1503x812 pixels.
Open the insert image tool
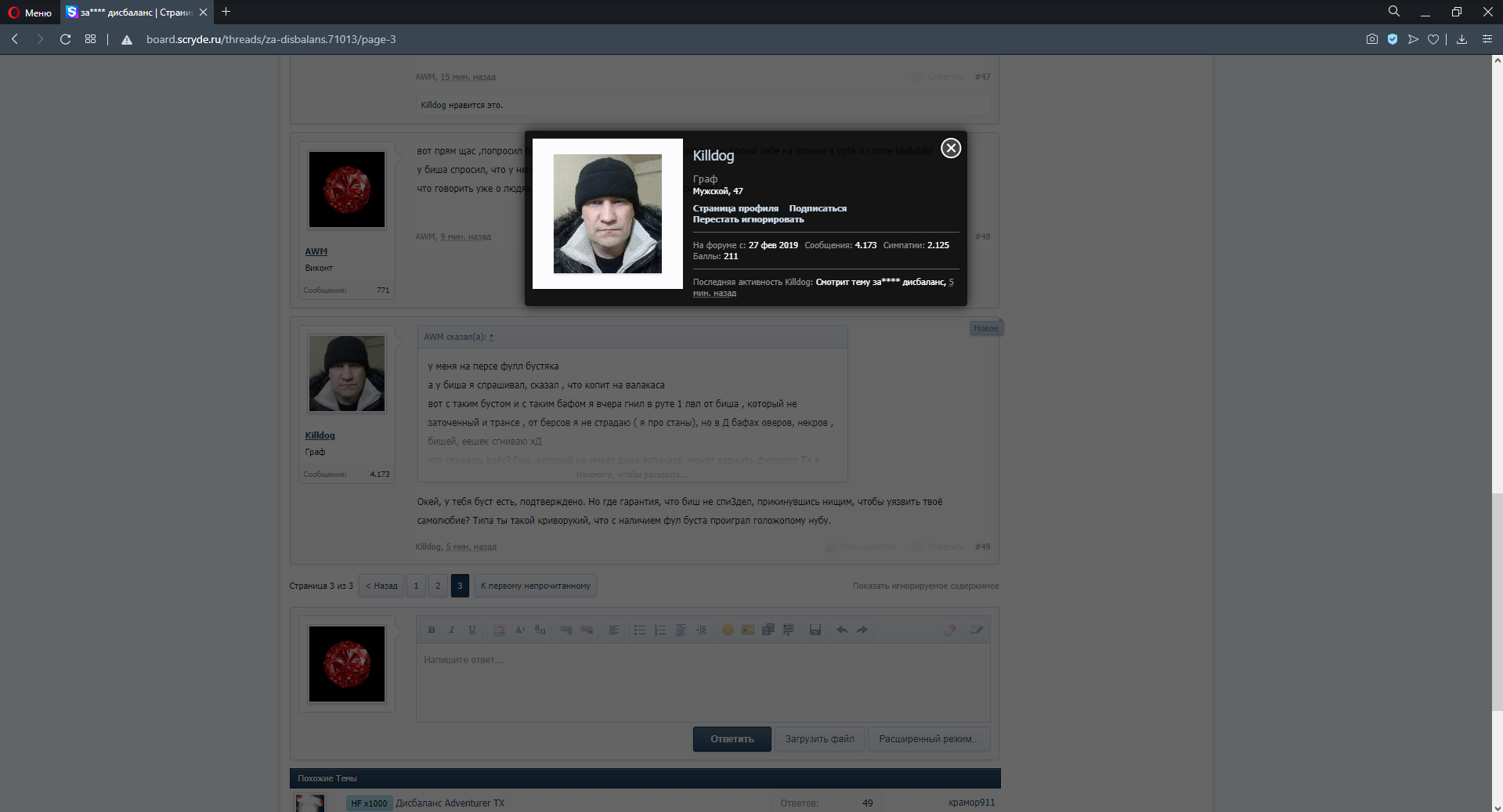click(747, 629)
